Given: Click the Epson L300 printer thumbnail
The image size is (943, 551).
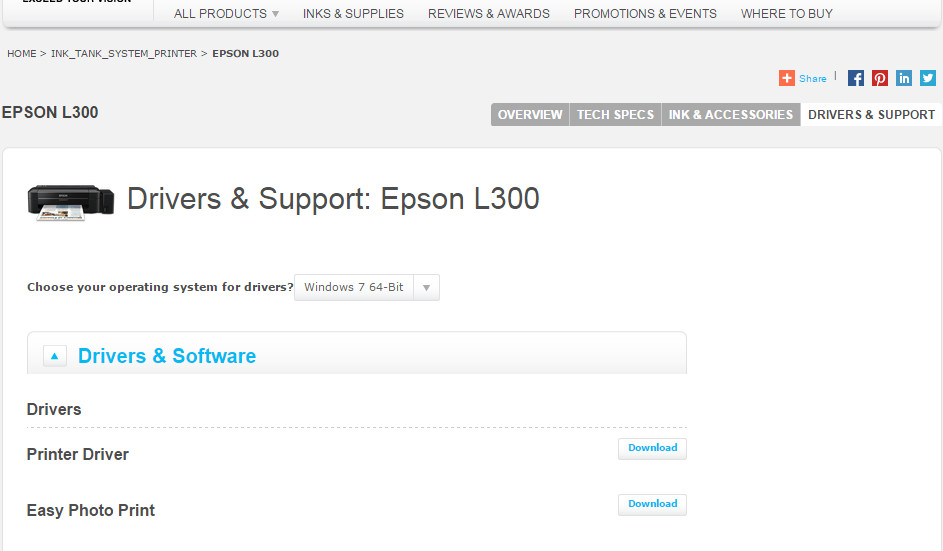Looking at the screenshot, I should (70, 202).
